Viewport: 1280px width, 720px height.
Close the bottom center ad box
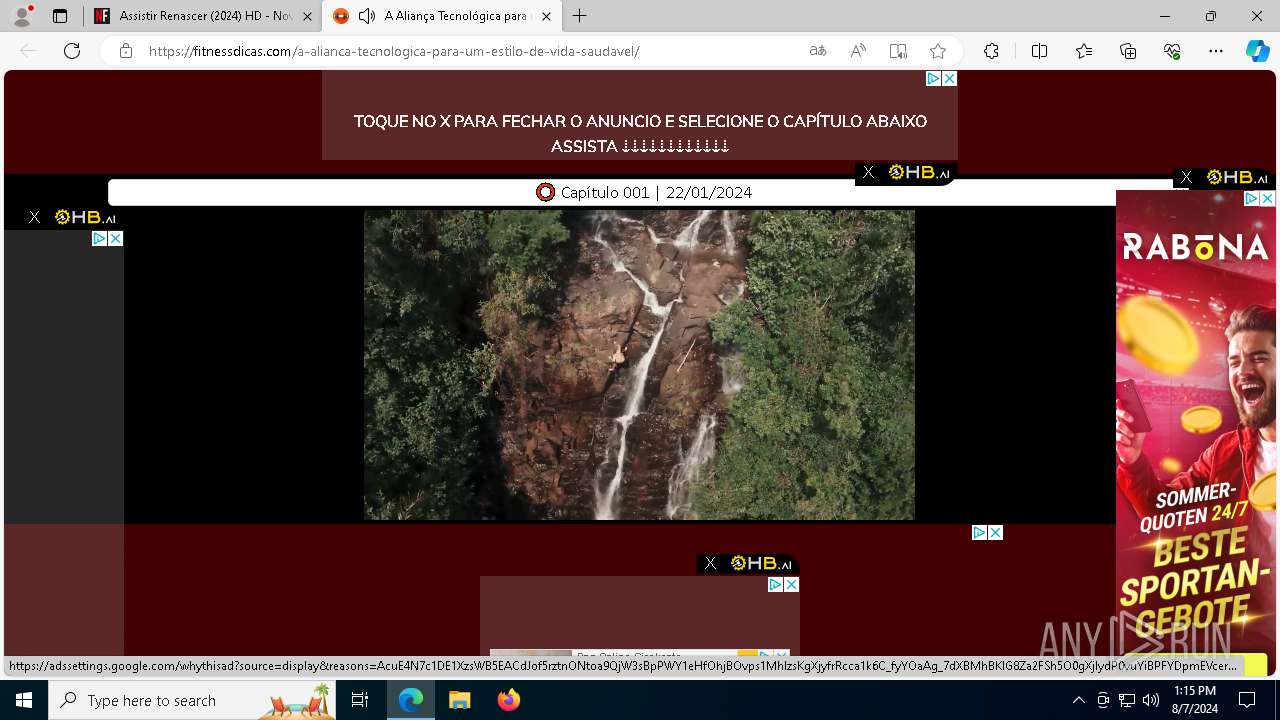[x=791, y=584]
